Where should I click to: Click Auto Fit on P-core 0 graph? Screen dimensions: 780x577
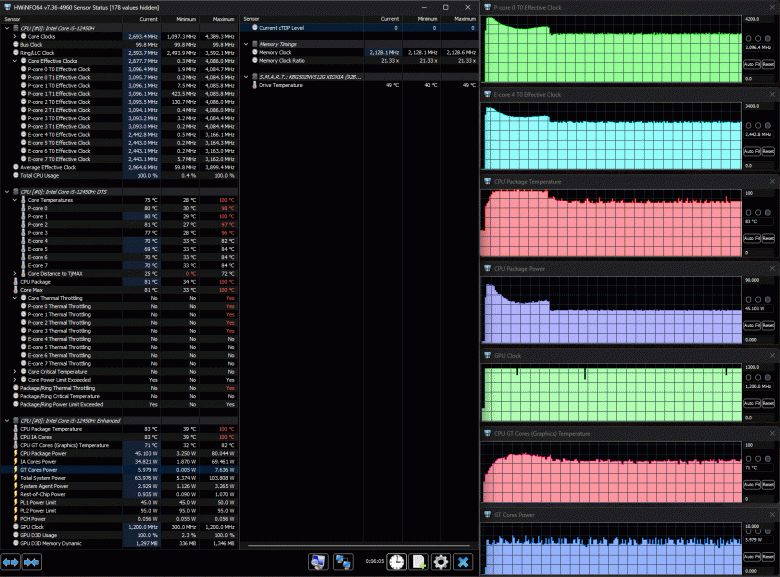(x=751, y=64)
